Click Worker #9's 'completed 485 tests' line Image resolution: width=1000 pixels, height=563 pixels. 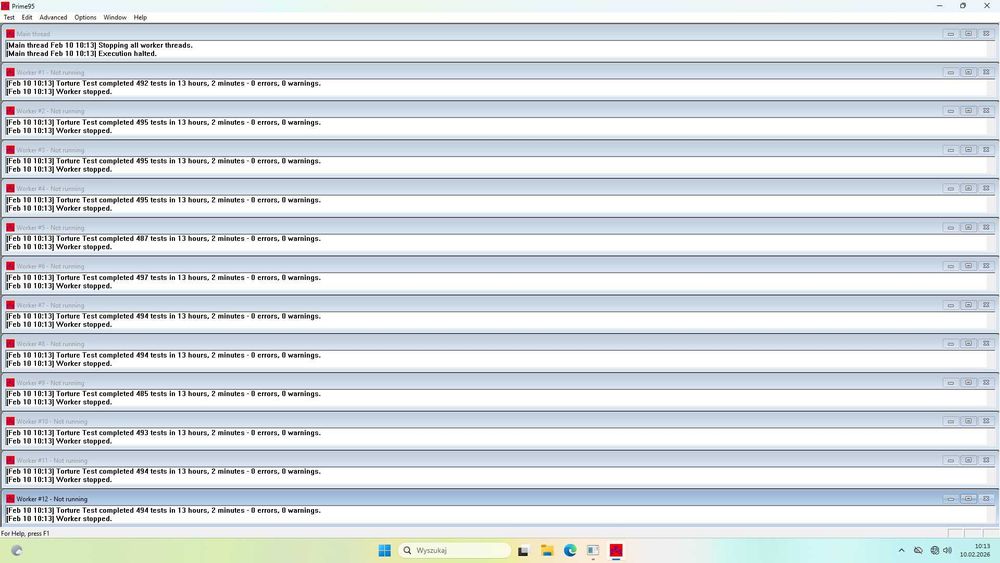point(163,394)
